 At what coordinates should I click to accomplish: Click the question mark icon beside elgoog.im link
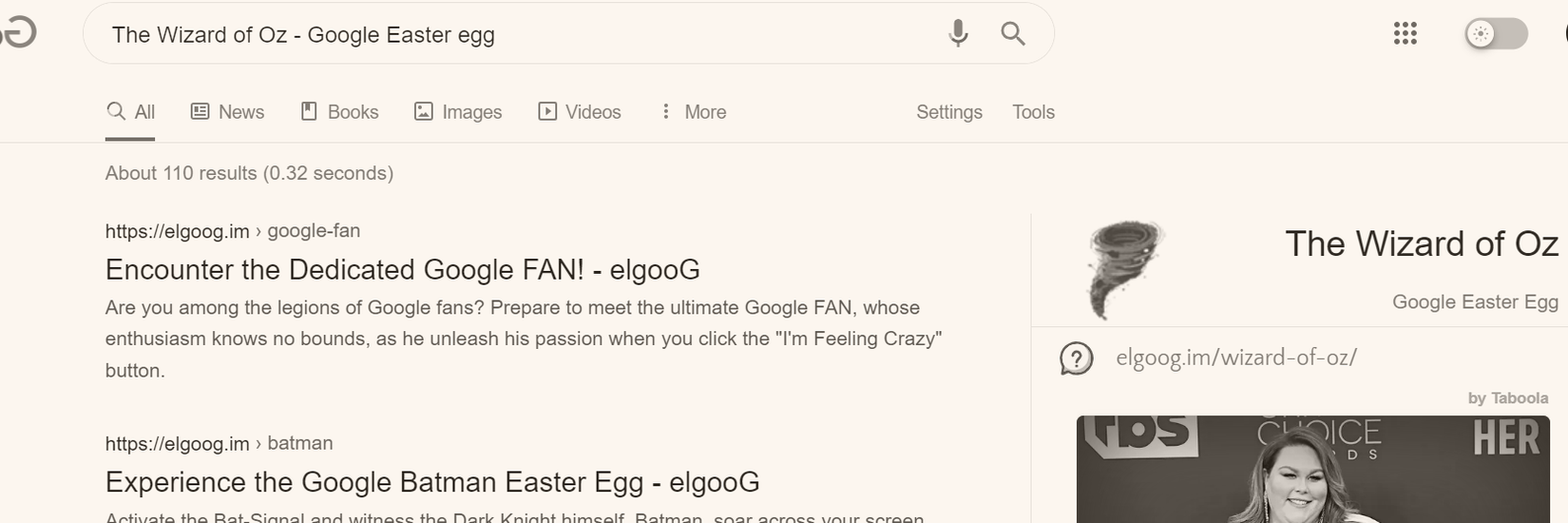(1076, 358)
